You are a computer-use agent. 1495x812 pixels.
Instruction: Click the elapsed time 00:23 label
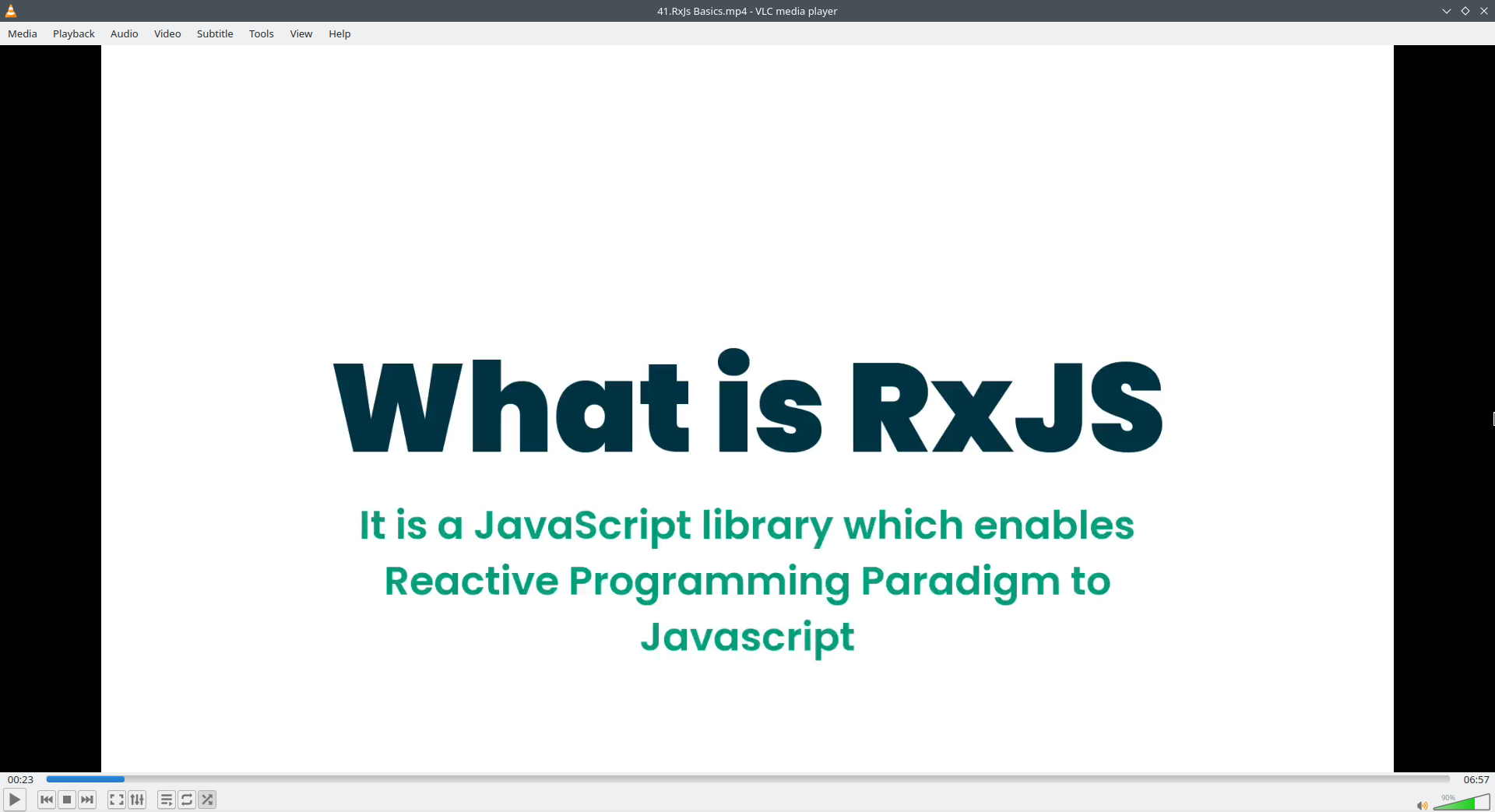21,779
